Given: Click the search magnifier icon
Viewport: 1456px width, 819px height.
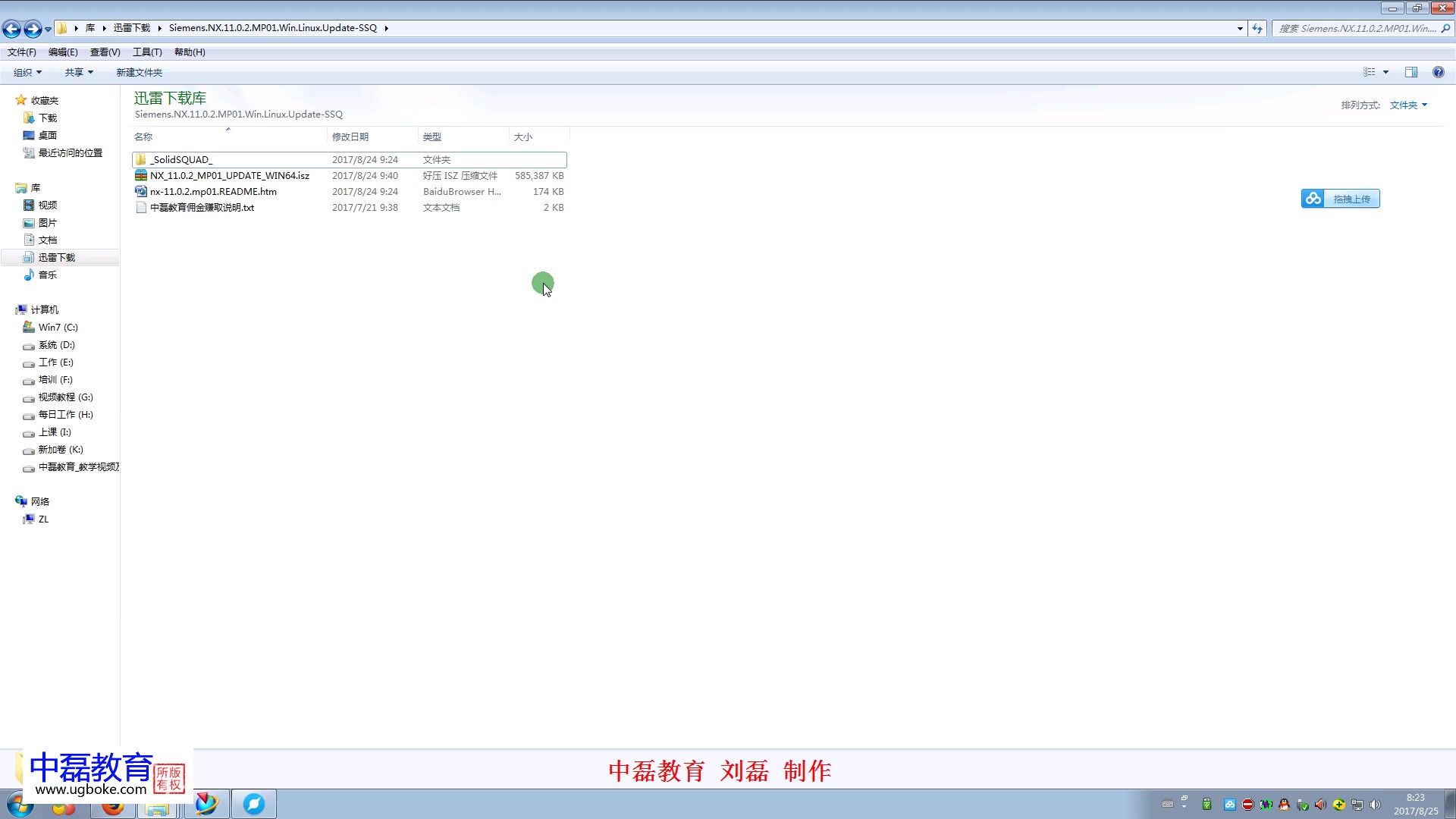Looking at the screenshot, I should [1445, 28].
